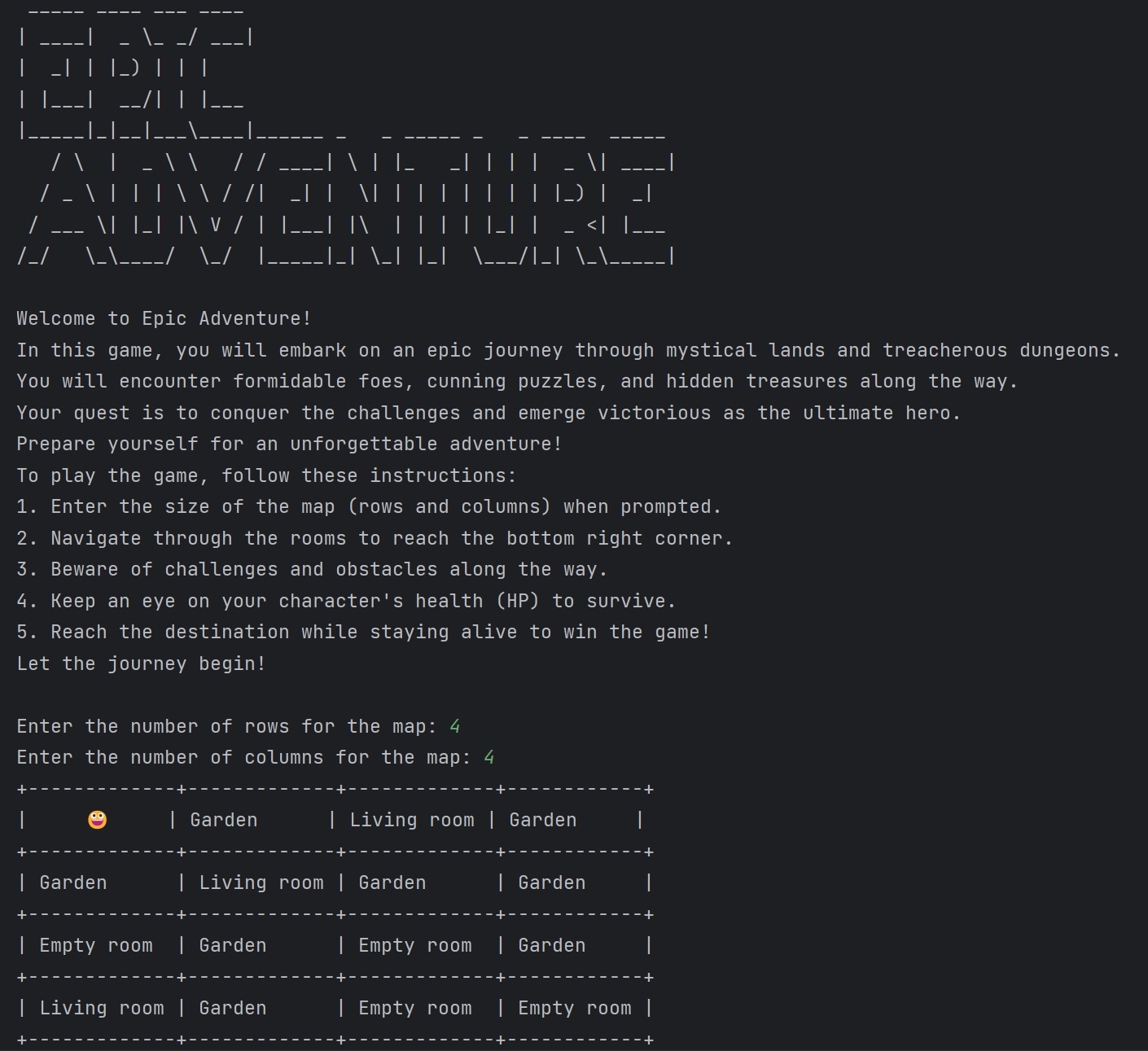Viewport: 1148px width, 1051px height.
Task: Click instruction 4 about character's health
Action: [346, 601]
